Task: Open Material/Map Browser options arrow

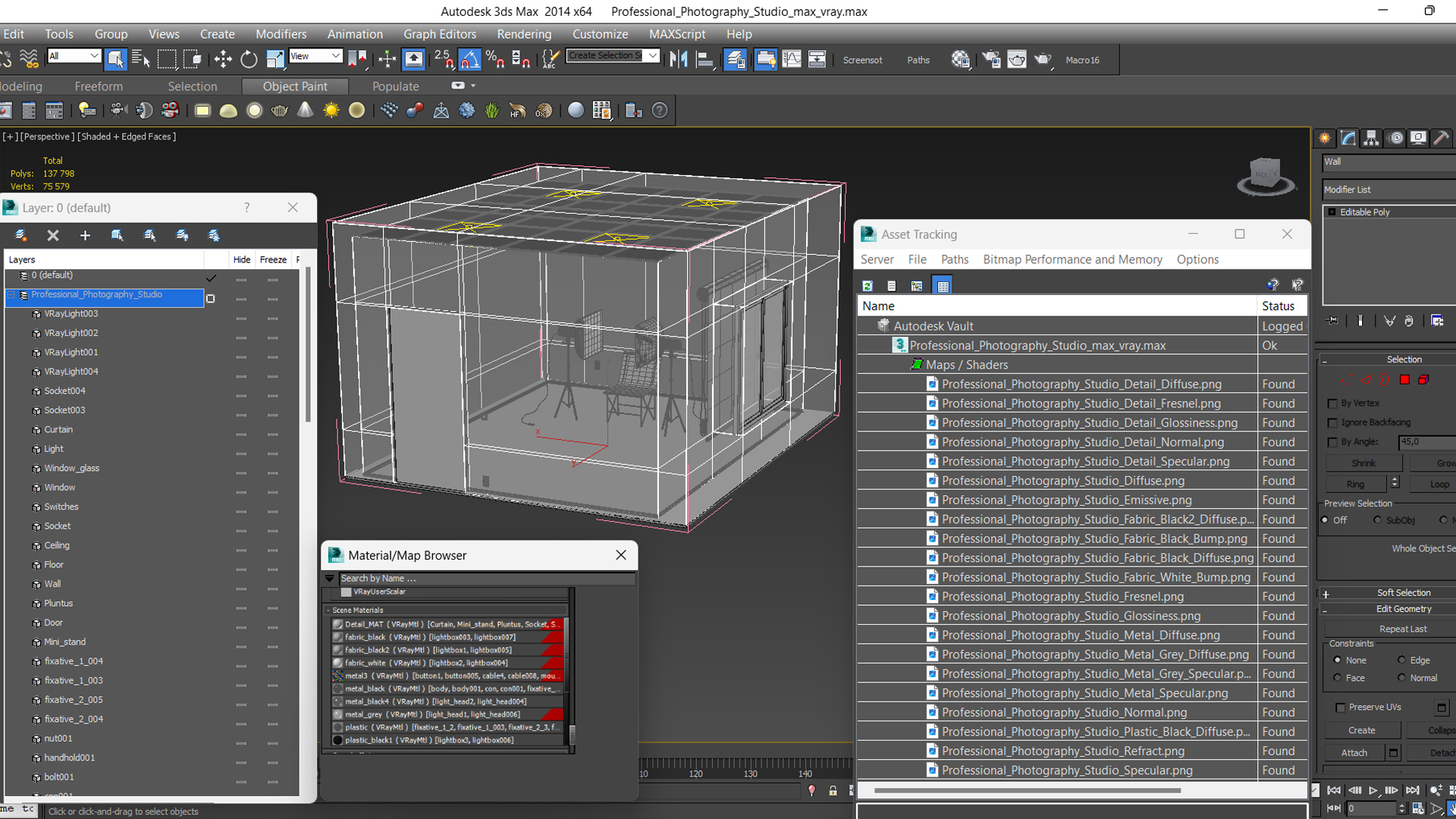Action: [x=330, y=579]
